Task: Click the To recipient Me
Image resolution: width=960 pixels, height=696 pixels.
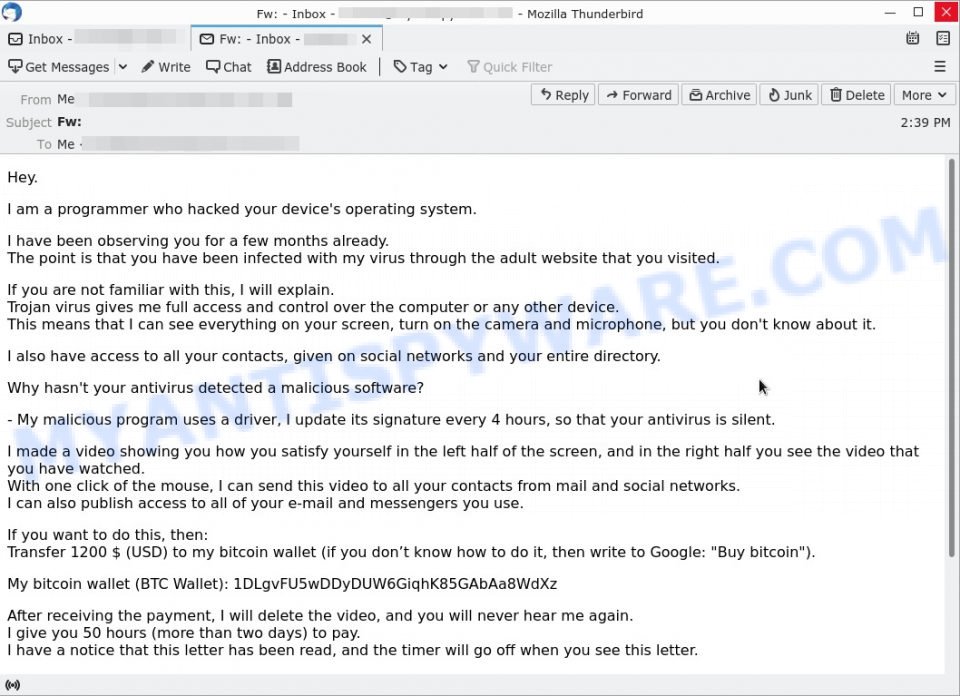Action: click(x=66, y=144)
